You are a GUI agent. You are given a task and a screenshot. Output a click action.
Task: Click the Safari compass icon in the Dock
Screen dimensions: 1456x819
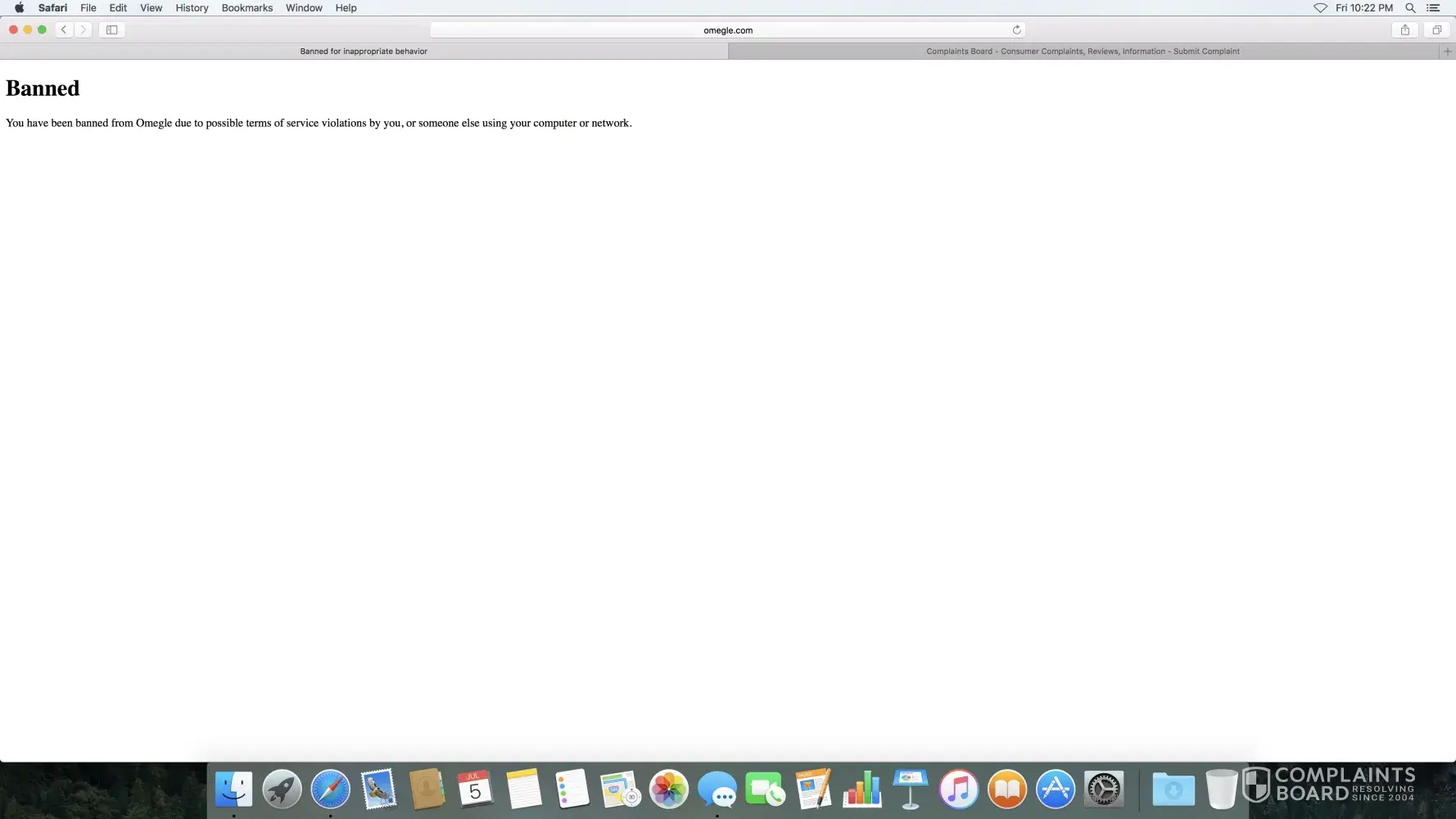click(330, 790)
